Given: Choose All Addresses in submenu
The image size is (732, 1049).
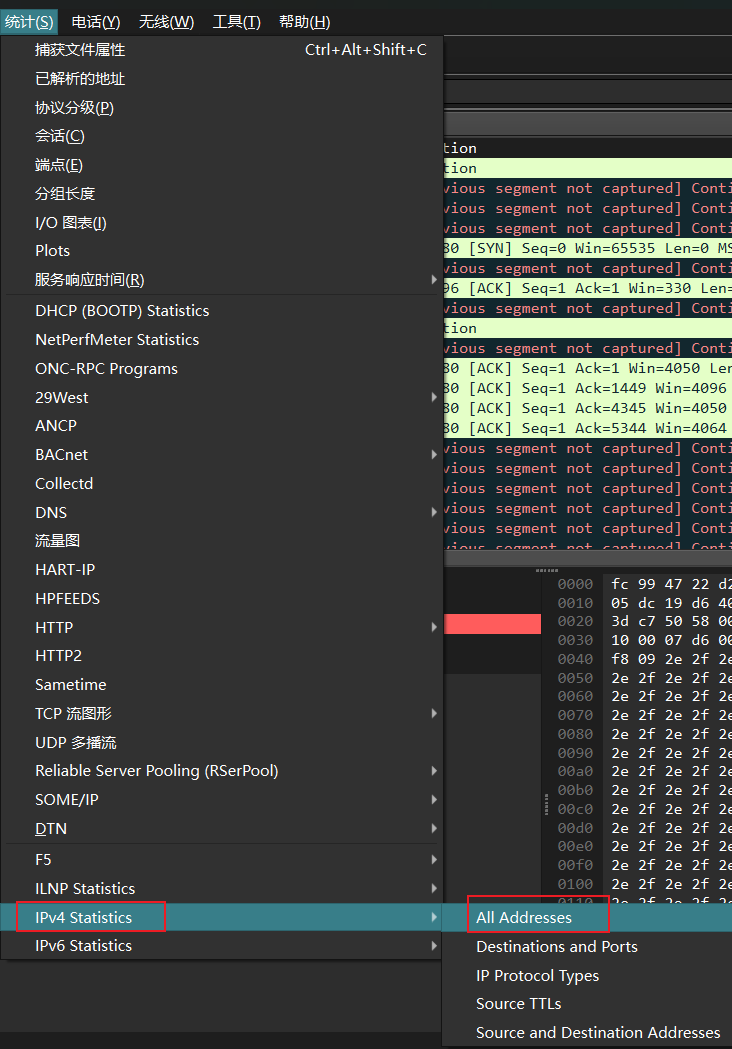Looking at the screenshot, I should (x=587, y=917).
